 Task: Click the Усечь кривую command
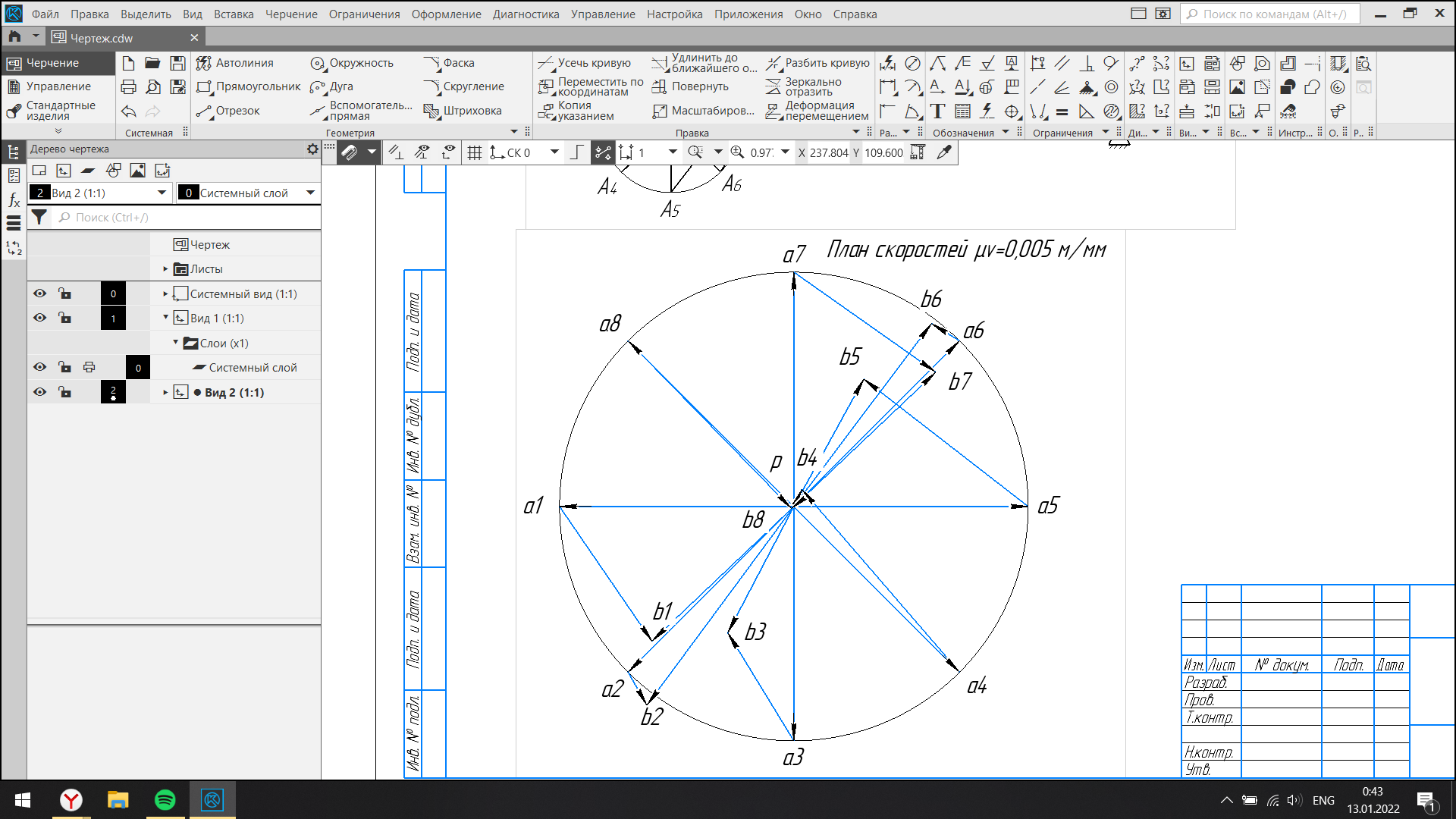coord(585,63)
